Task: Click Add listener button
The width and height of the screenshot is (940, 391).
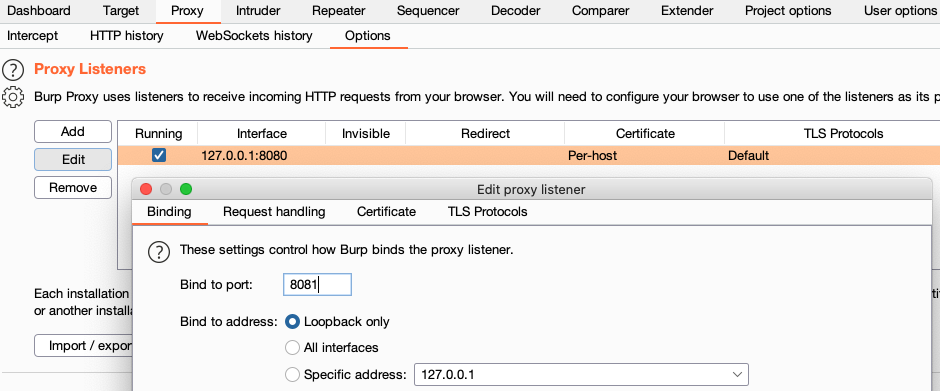Action: pos(73,131)
